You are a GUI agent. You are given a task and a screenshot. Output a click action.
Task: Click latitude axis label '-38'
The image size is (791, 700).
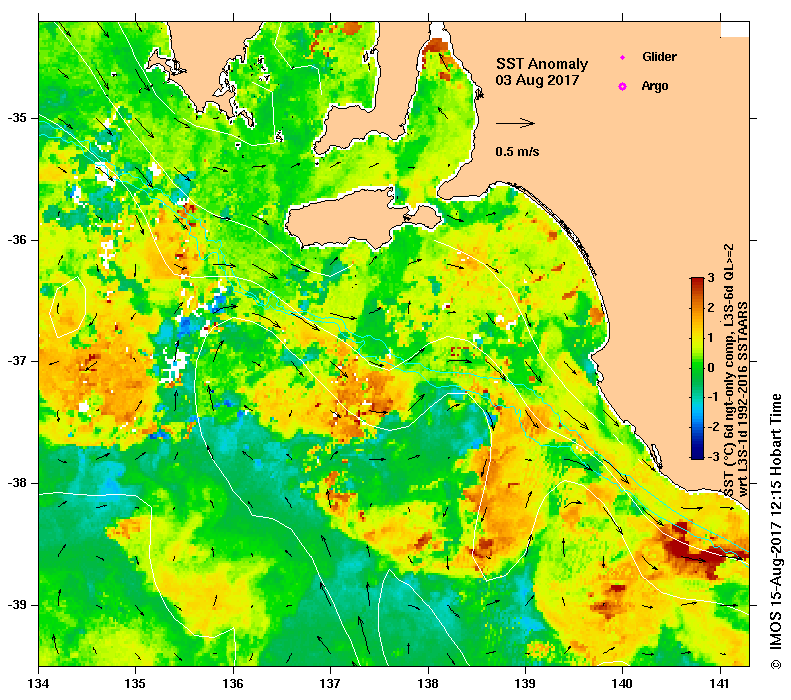(x=16, y=483)
